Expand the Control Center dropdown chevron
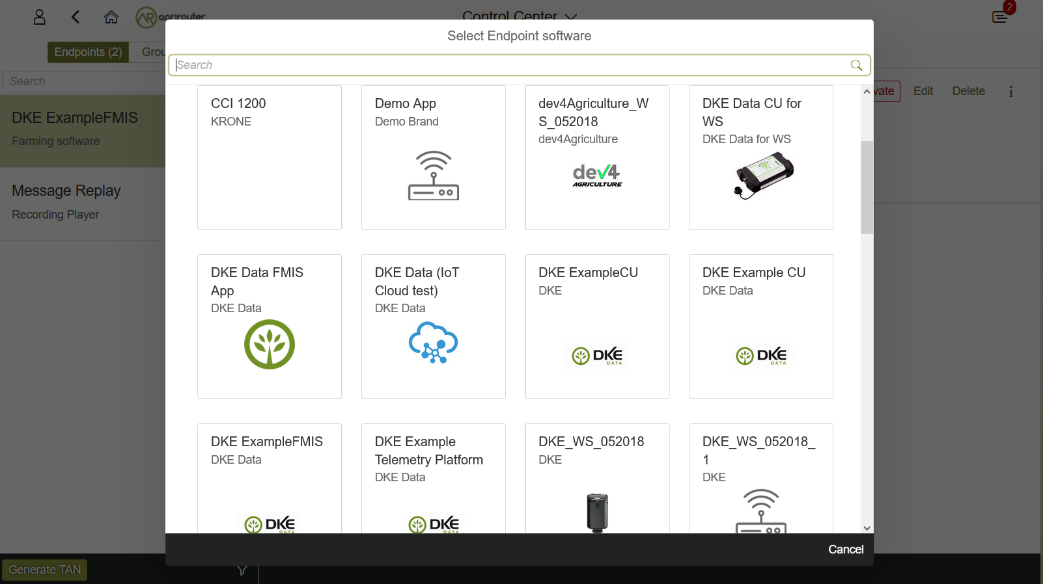 [x=571, y=17]
